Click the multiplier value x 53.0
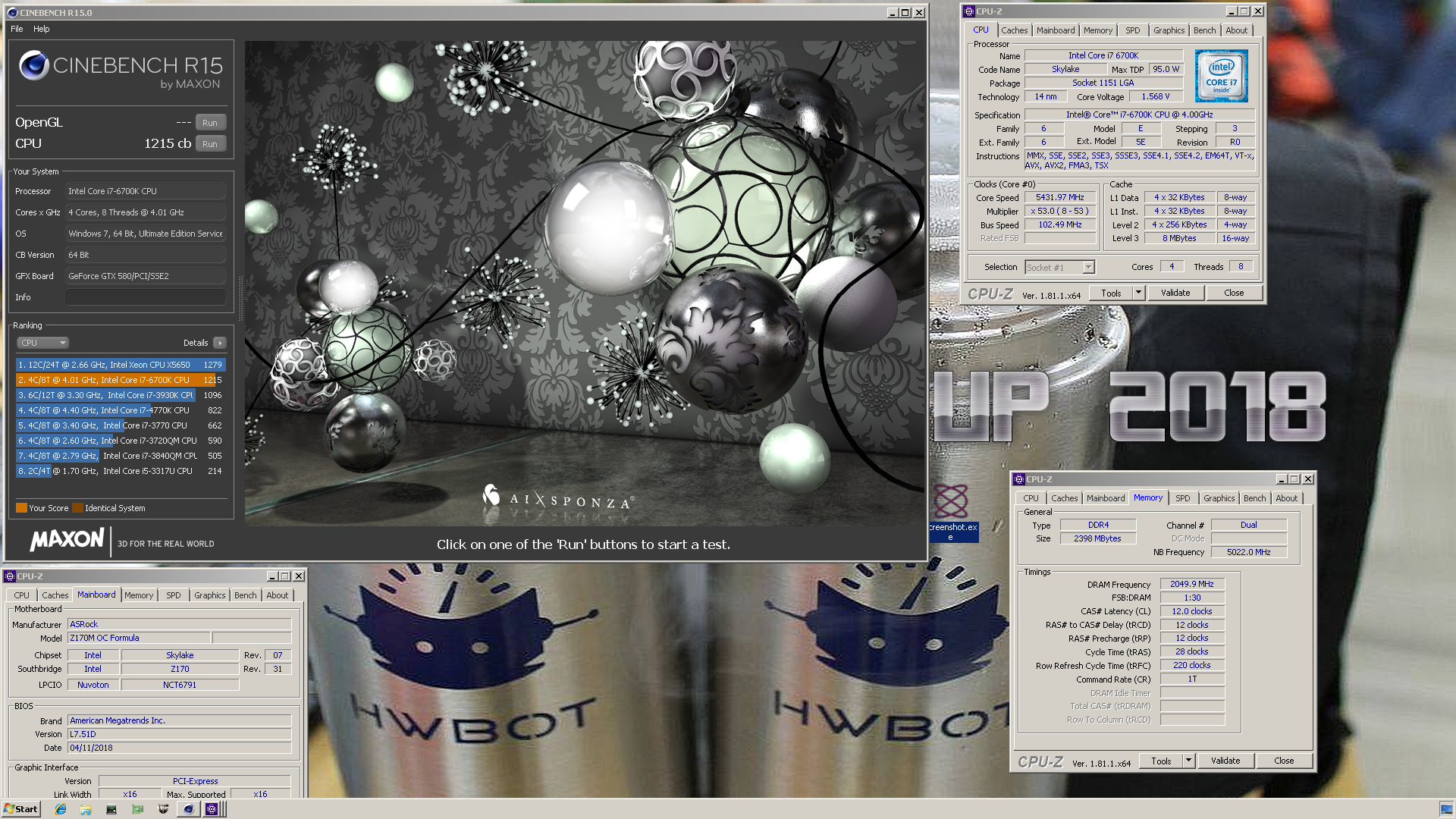Viewport: 1456px width, 819px height. 1060,211
